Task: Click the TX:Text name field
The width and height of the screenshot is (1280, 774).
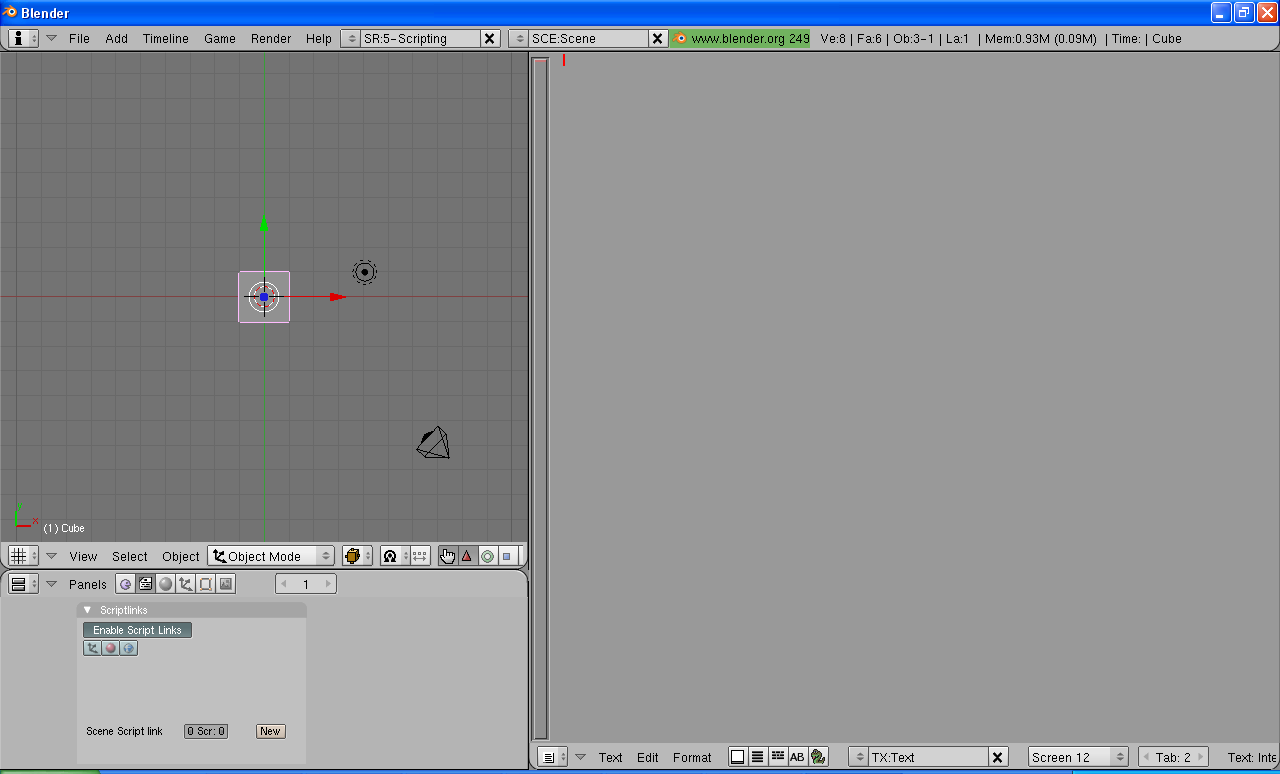Action: (927, 757)
